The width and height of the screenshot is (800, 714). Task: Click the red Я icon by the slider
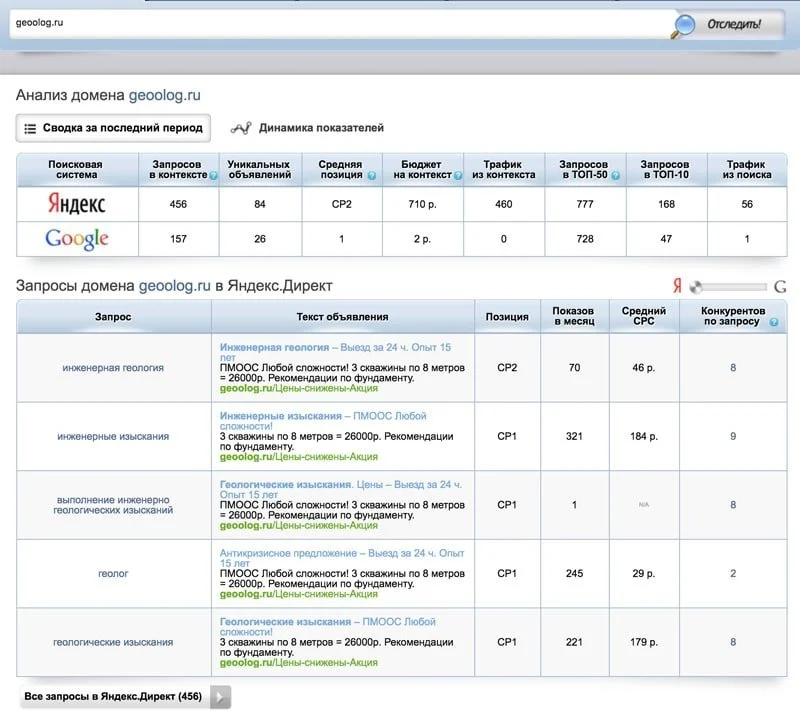pos(677,286)
